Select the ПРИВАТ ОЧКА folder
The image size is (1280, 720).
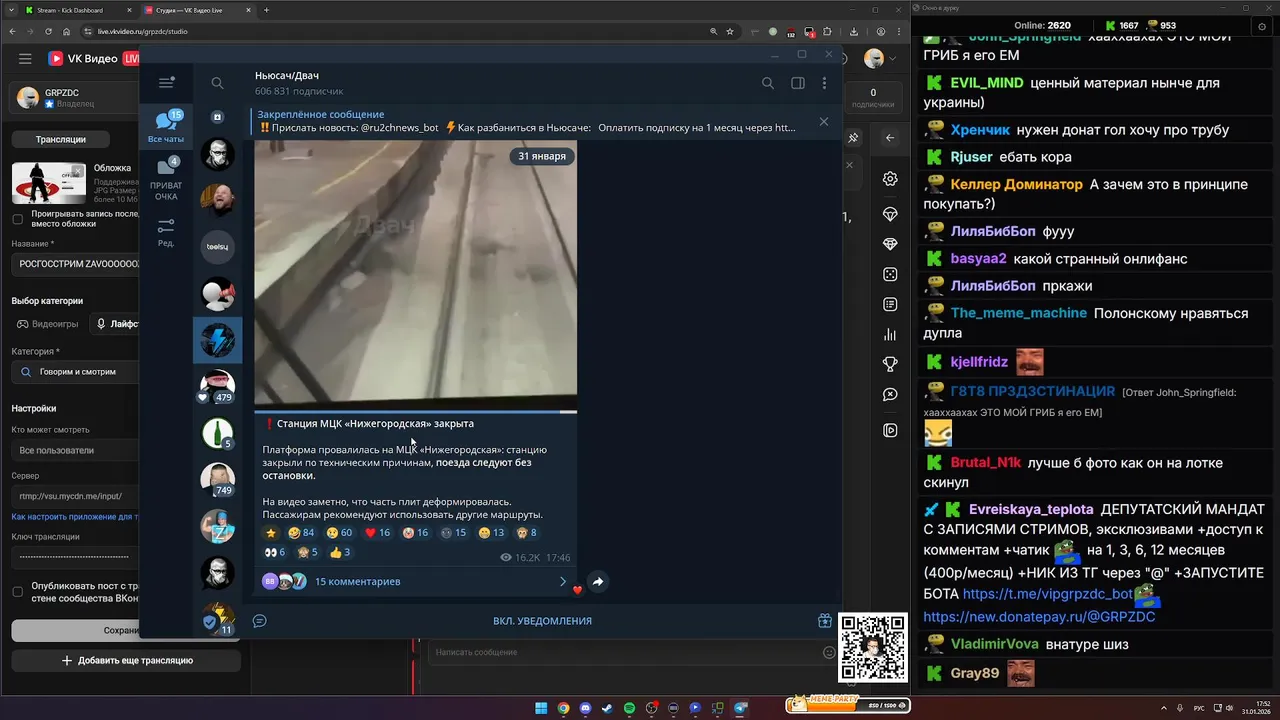pyautogui.click(x=166, y=180)
